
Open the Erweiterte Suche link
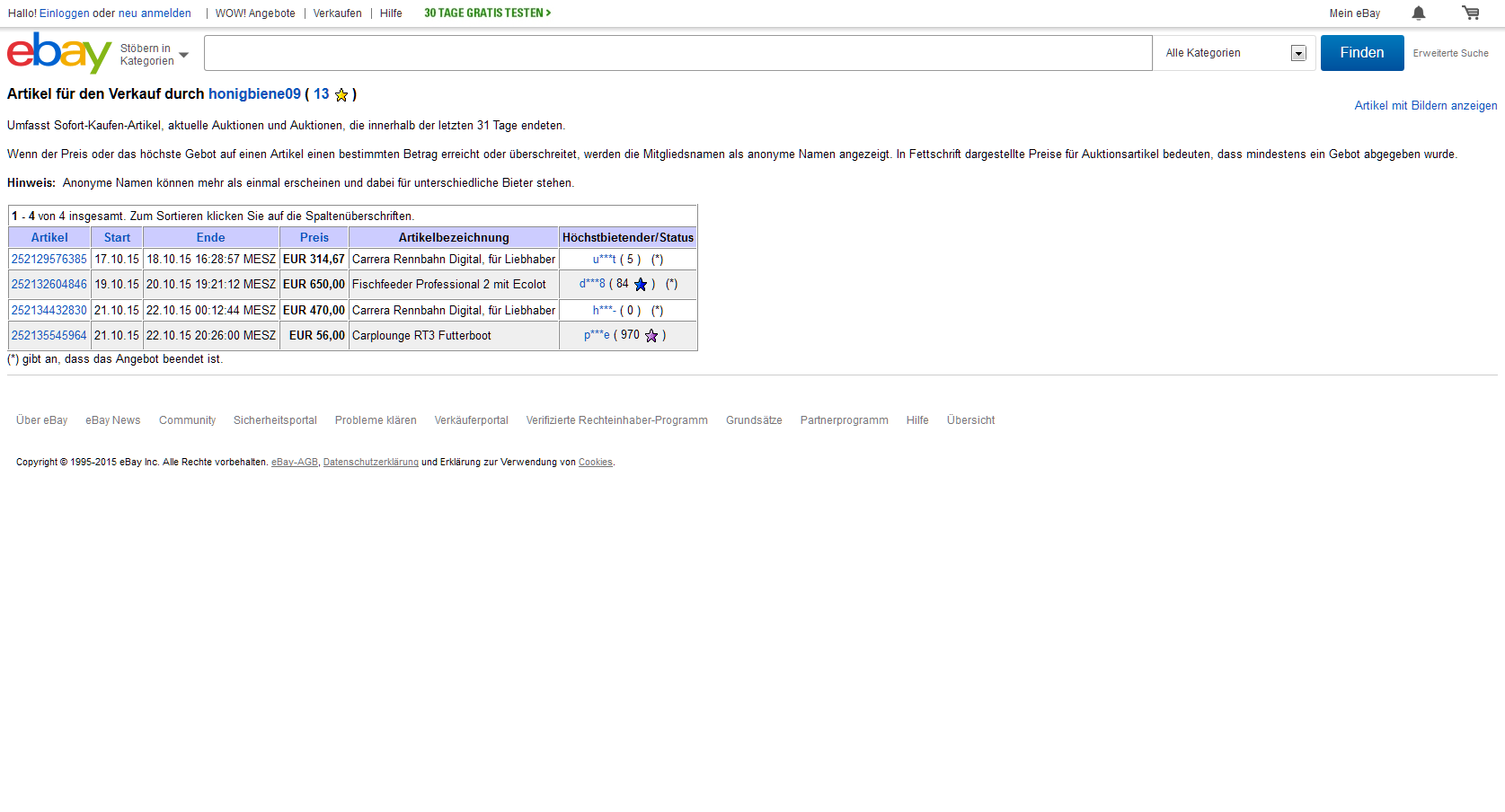click(1450, 54)
